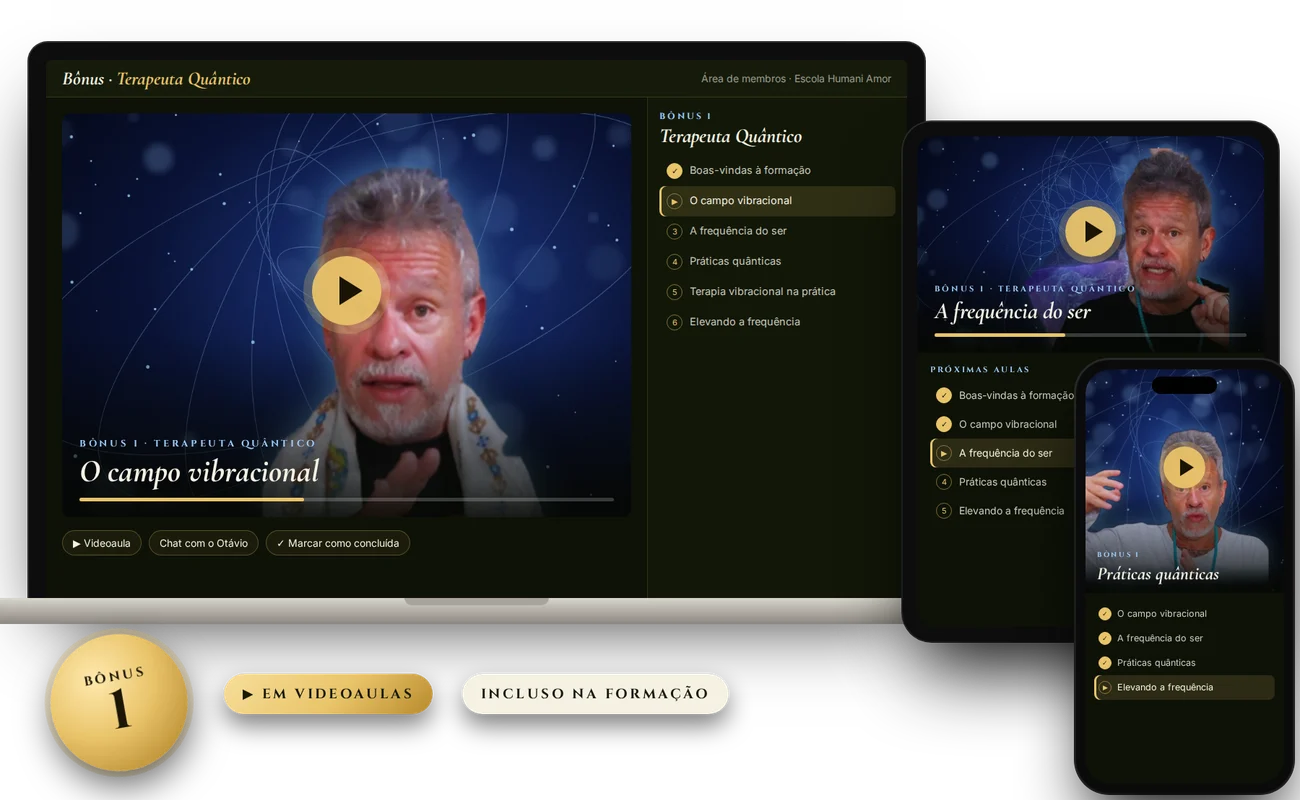The width and height of the screenshot is (1300, 800).
Task: Click checkmark icon beside laptop Boas-vindas à formação
Action: pyautogui.click(x=675, y=171)
